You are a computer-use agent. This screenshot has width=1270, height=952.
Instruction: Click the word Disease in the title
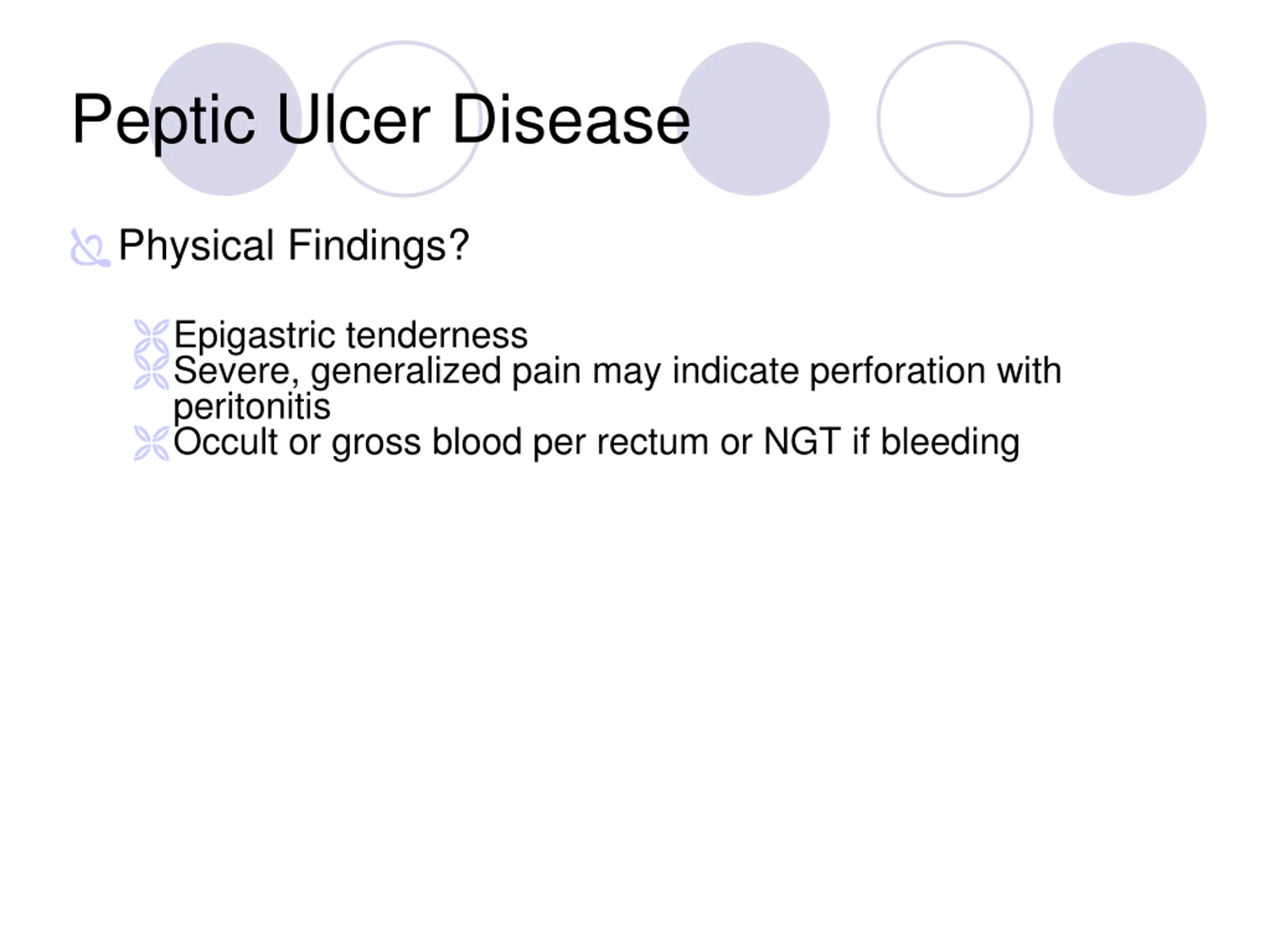point(571,120)
